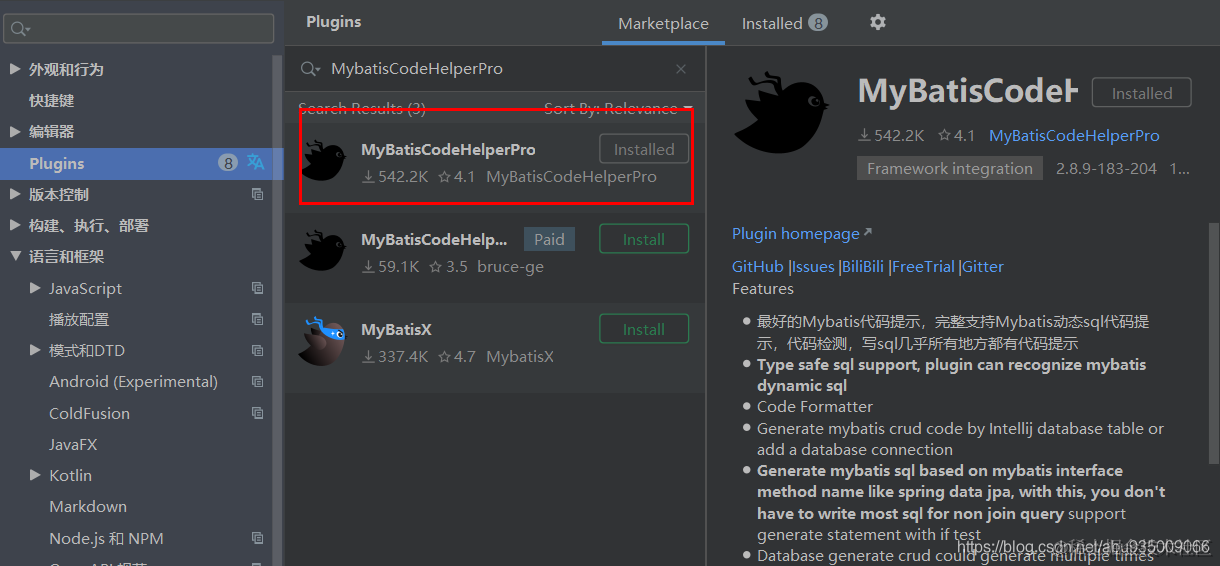The image size is (1220, 566).
Task: Click the project-level icon next to JavaScript
Action: click(x=258, y=288)
